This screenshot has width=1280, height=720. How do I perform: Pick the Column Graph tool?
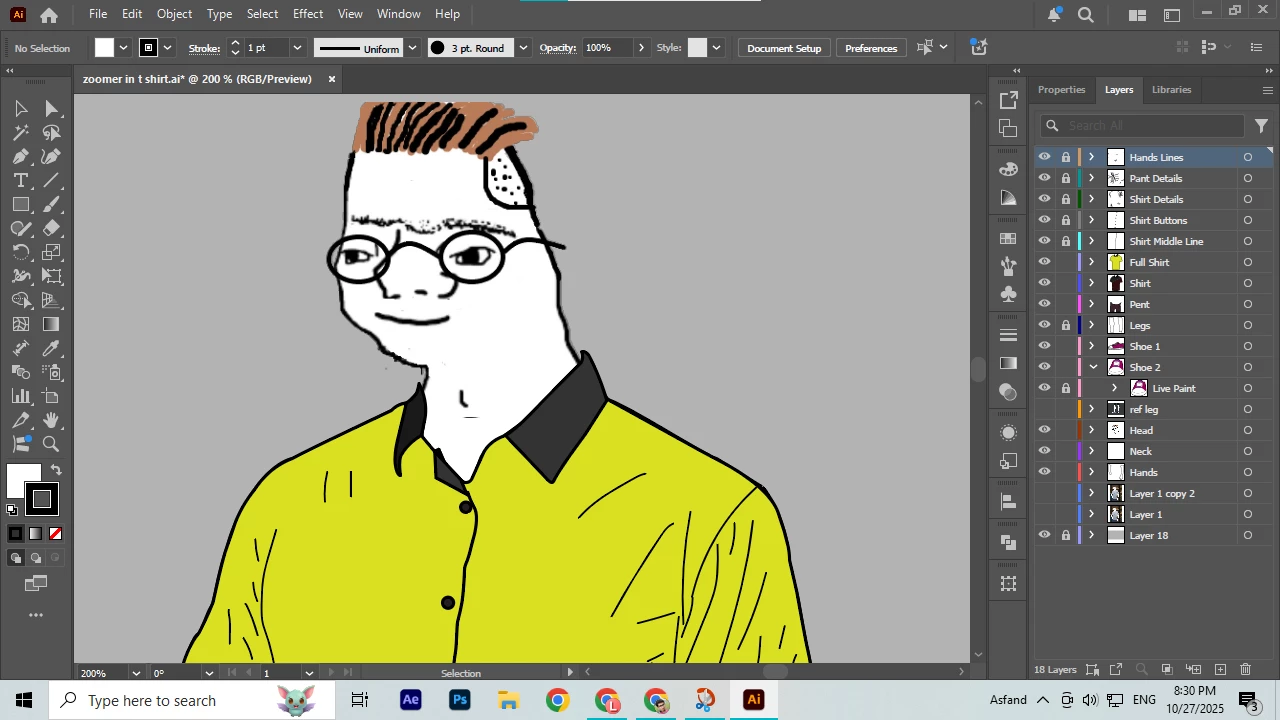pyautogui.click(x=21, y=396)
